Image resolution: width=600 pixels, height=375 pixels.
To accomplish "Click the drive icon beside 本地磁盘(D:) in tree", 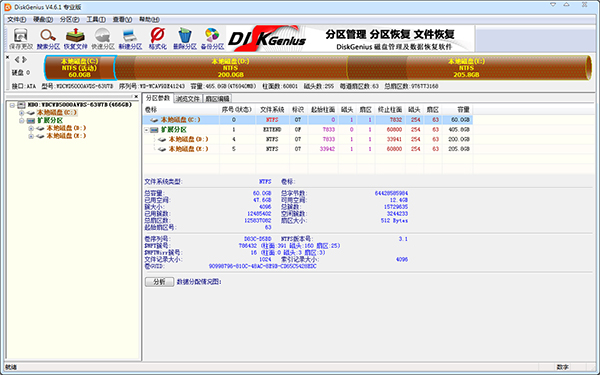I will [x=40, y=128].
